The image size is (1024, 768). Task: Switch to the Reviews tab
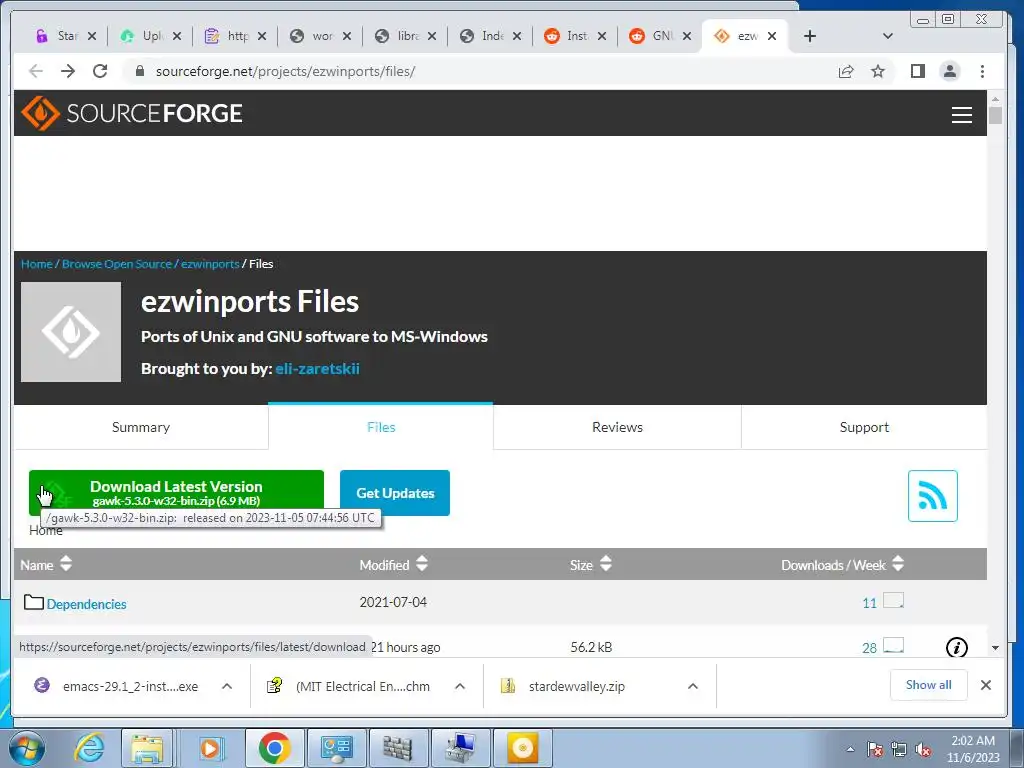[x=617, y=427]
